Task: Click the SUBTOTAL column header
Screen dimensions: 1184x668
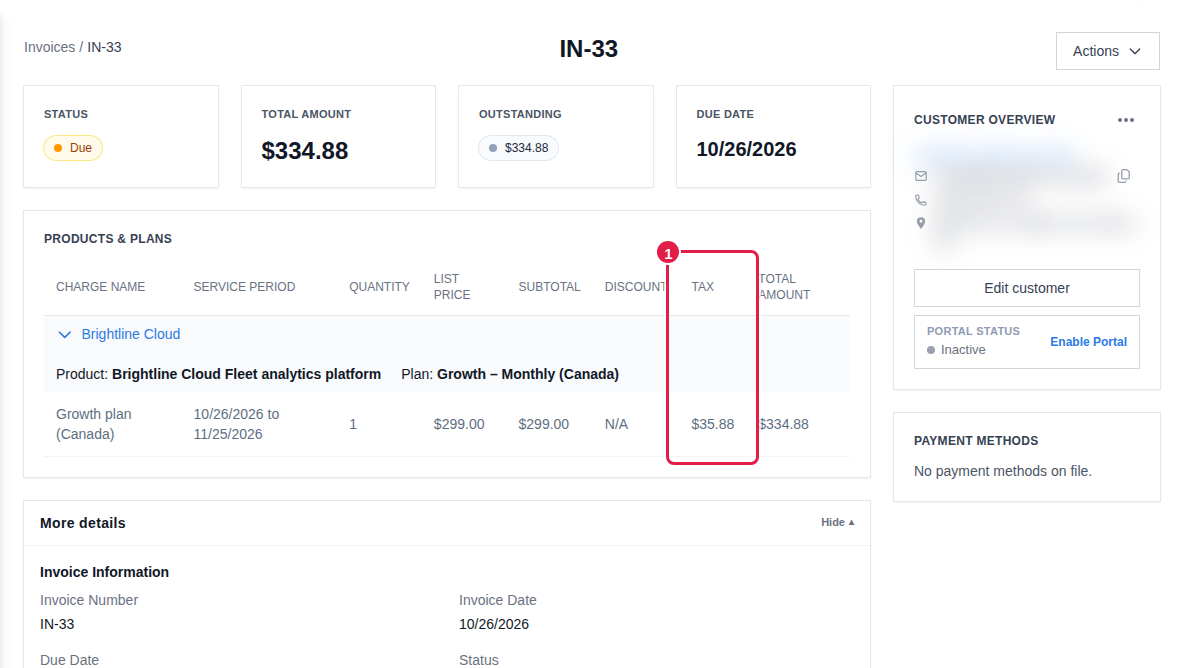Action: pos(549,287)
